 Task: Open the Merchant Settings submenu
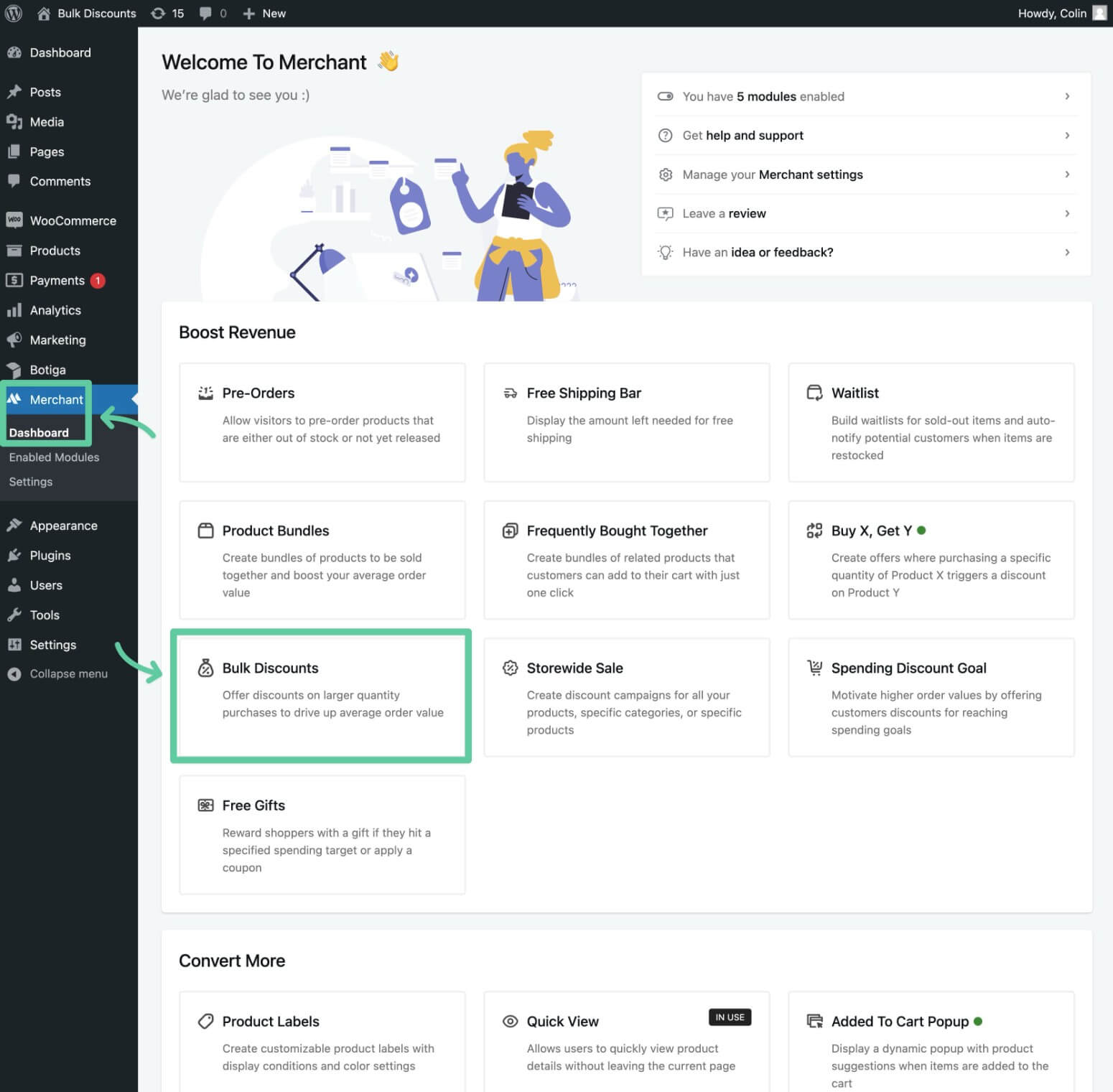[31, 482]
